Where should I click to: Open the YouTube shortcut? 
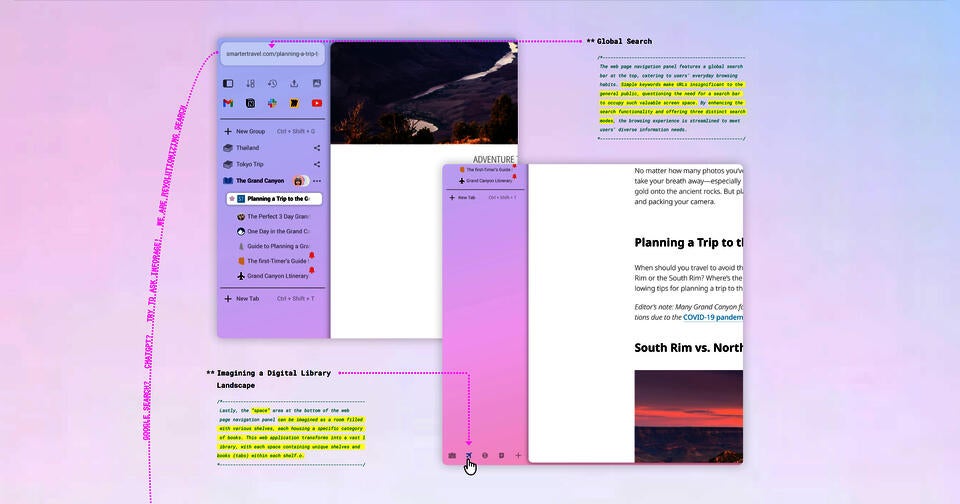click(317, 103)
